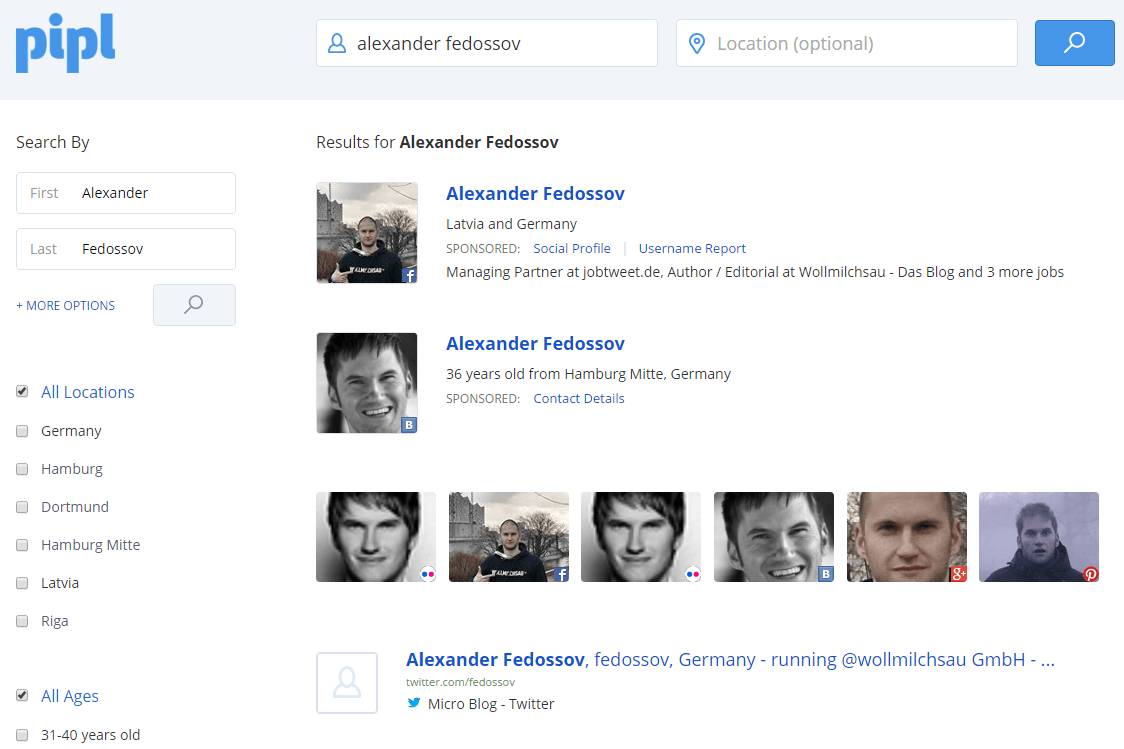The height and width of the screenshot is (749, 1124).
Task: Click the Pinterest badge on last thumbnail
Action: click(x=1090, y=573)
